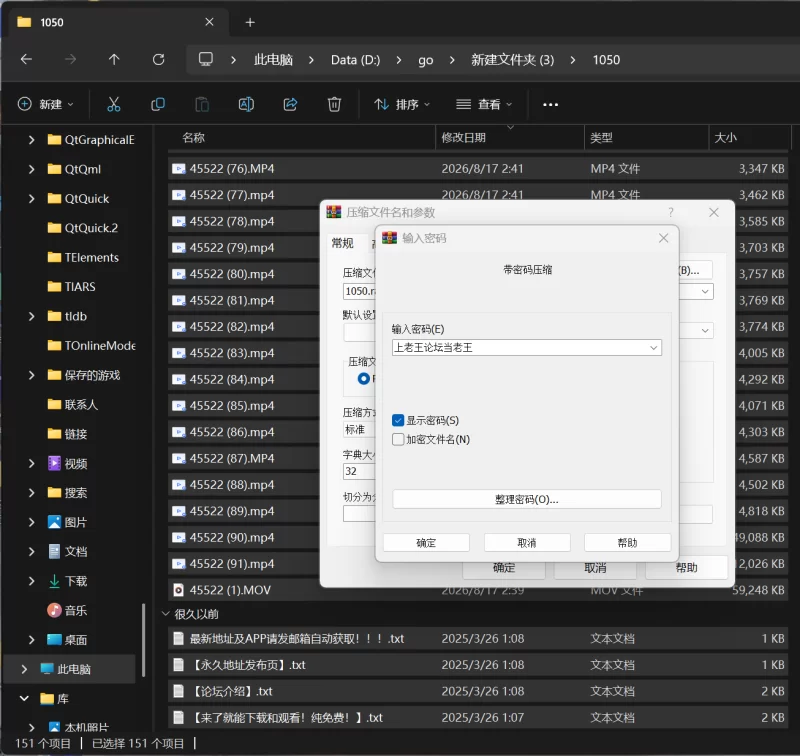Click 帮助 in the password dialog
Screen dimensions: 800x756
(x=628, y=543)
